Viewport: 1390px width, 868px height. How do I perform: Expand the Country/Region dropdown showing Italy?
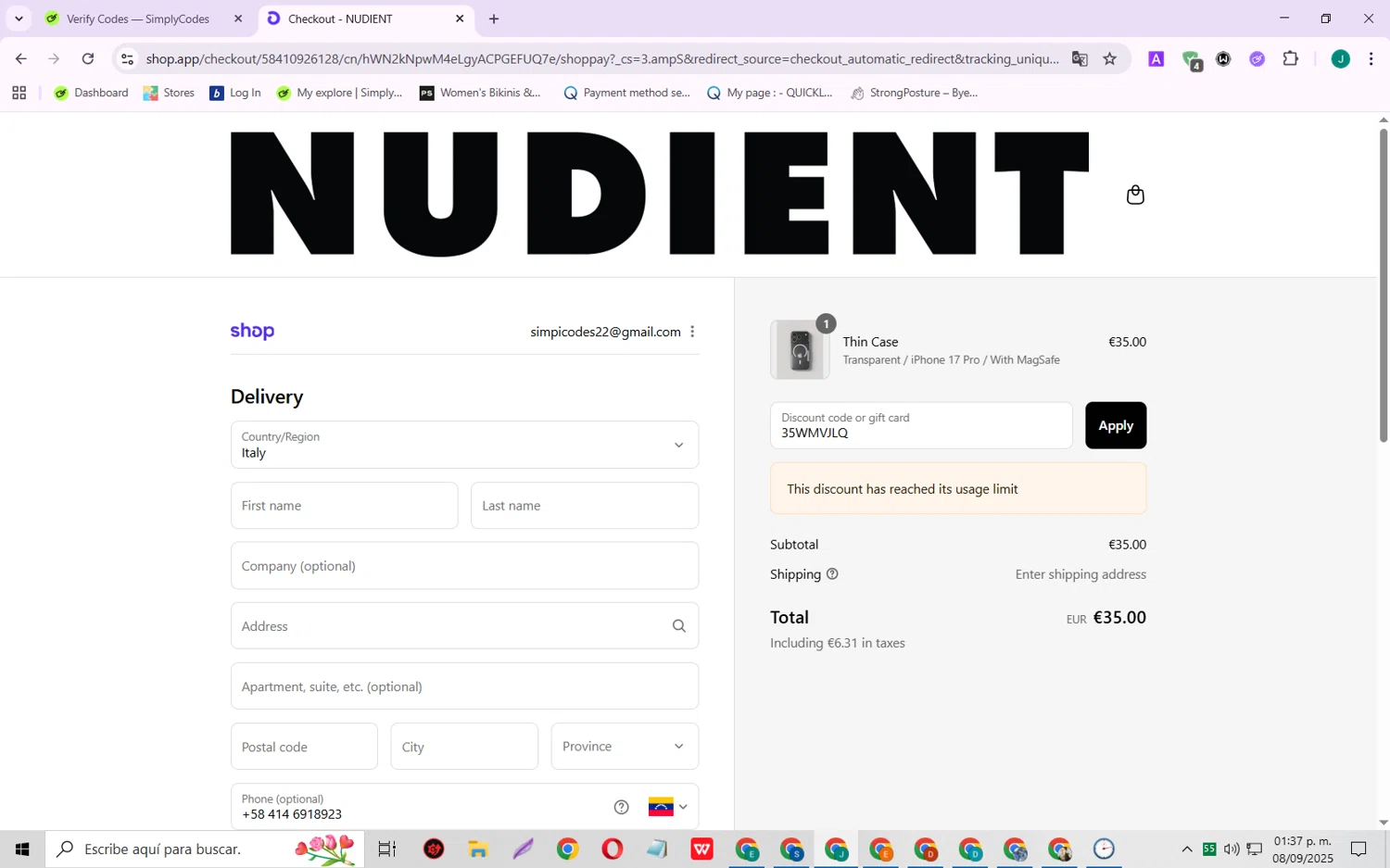tap(464, 445)
